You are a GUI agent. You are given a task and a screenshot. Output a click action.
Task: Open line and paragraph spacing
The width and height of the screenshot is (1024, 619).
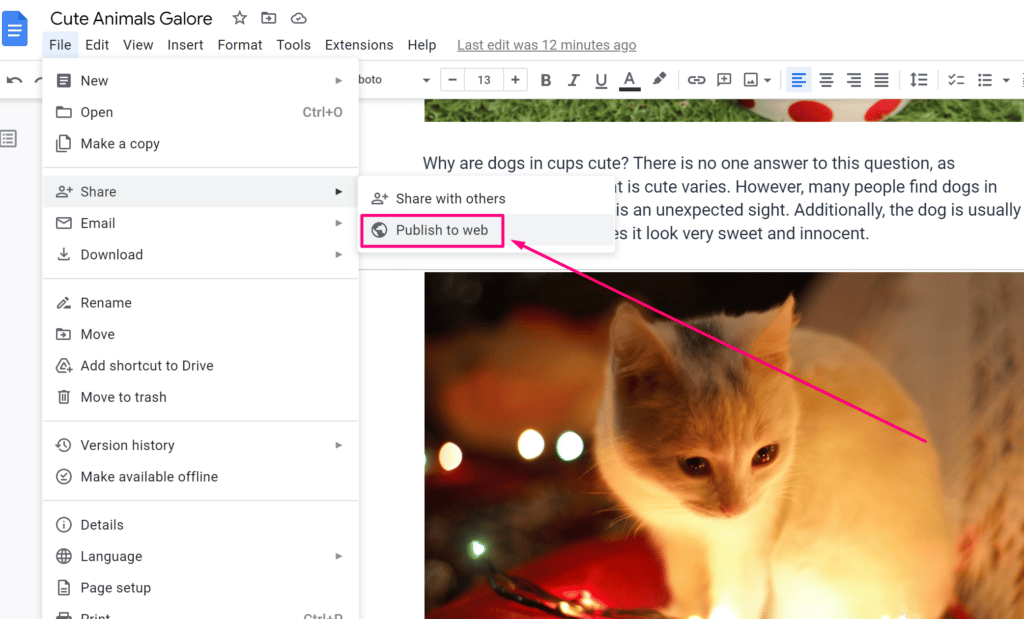tap(918, 80)
